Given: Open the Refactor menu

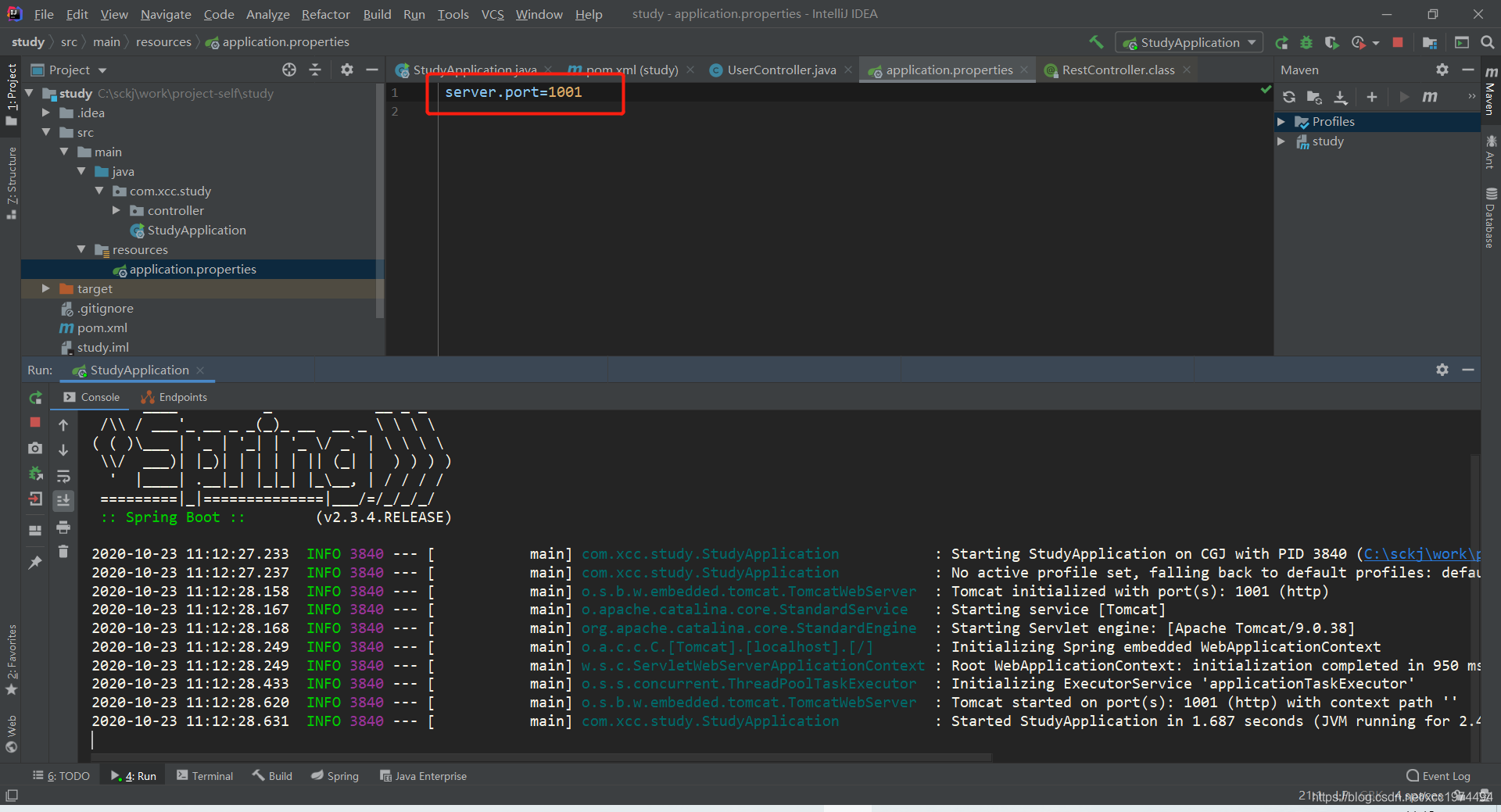Looking at the screenshot, I should (x=325, y=14).
